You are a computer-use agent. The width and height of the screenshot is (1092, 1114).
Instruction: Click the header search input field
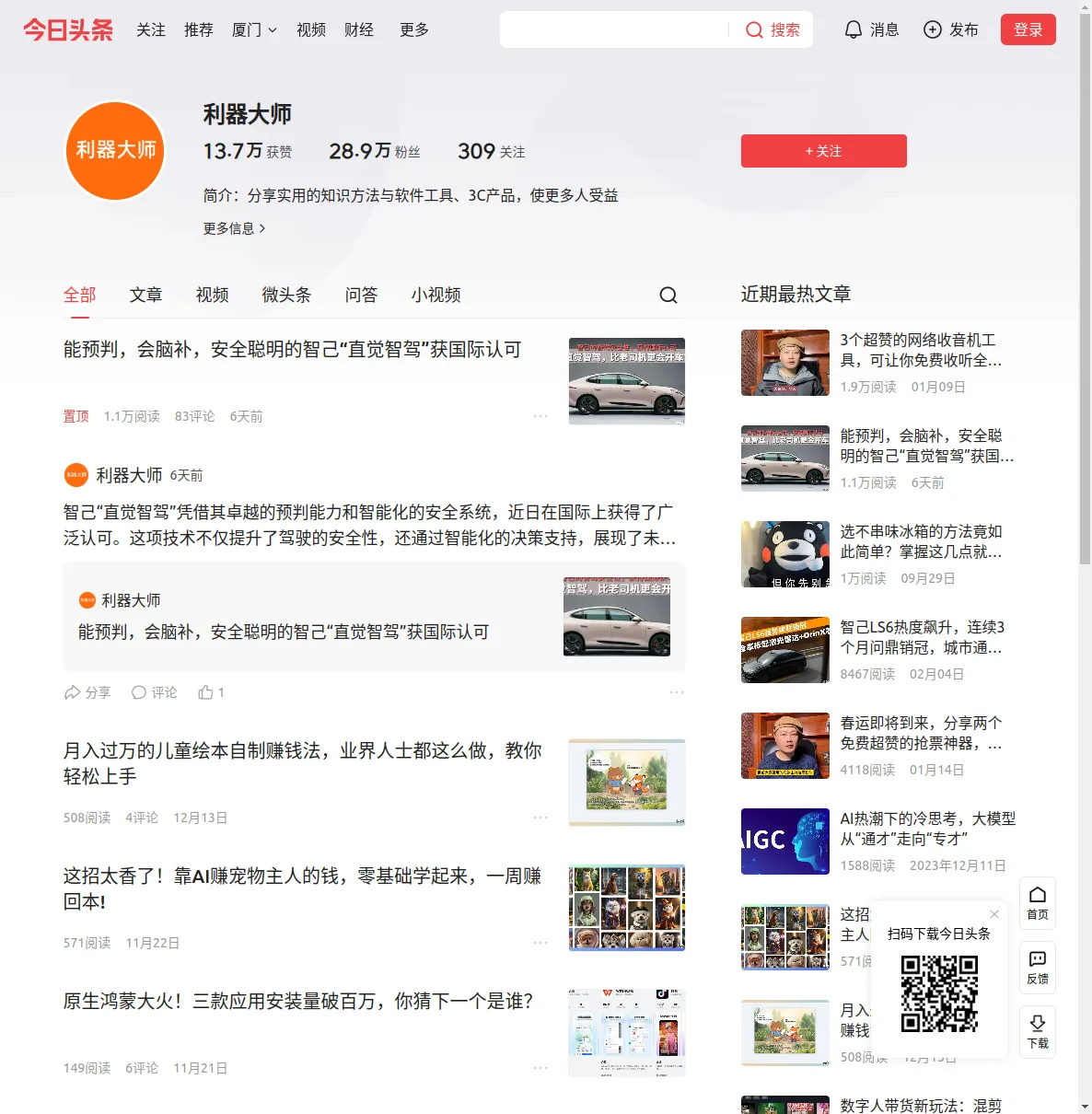pos(615,29)
